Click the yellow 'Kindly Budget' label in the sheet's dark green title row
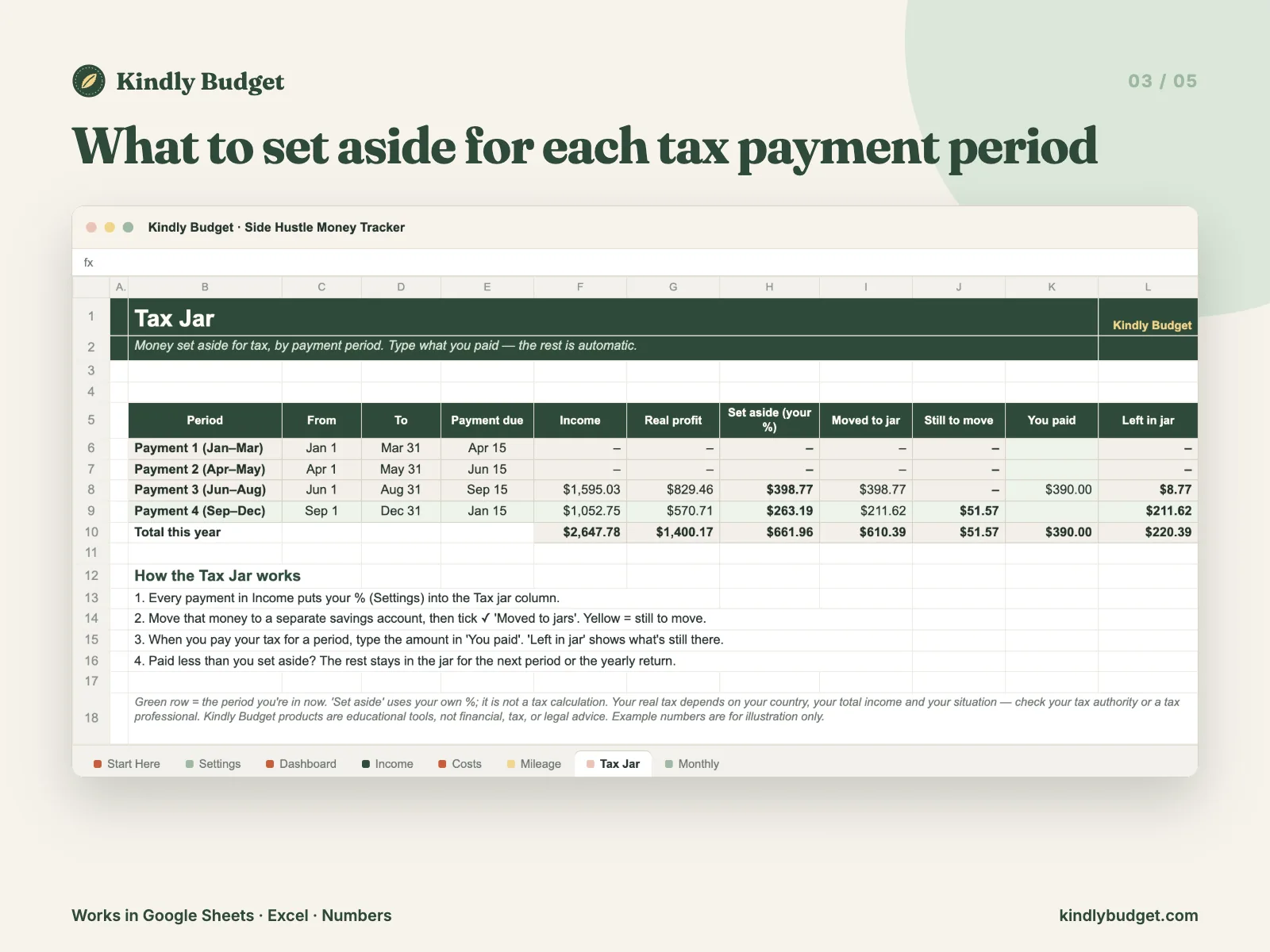Image resolution: width=1270 pixels, height=952 pixels. 1152,325
